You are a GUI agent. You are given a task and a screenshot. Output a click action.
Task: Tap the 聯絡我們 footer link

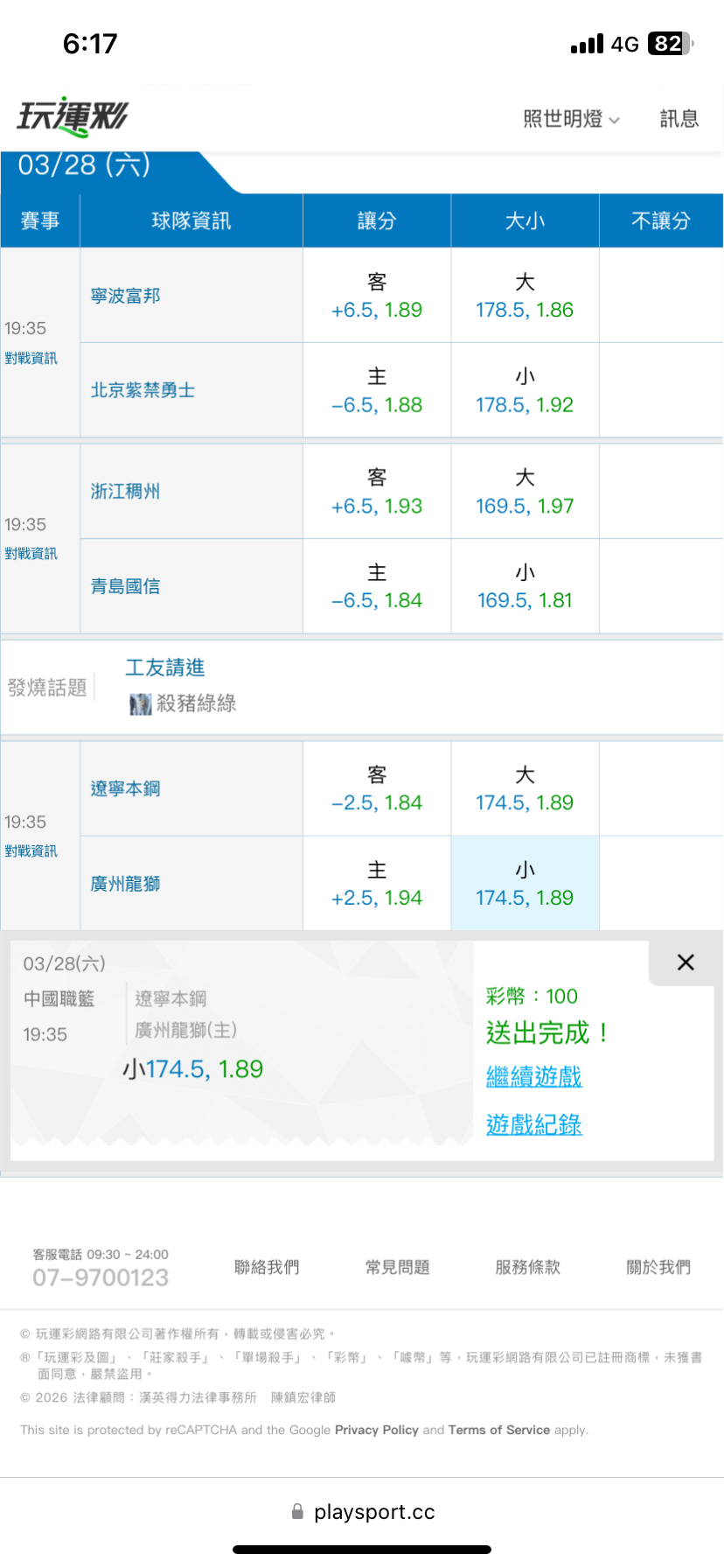pos(267,1267)
